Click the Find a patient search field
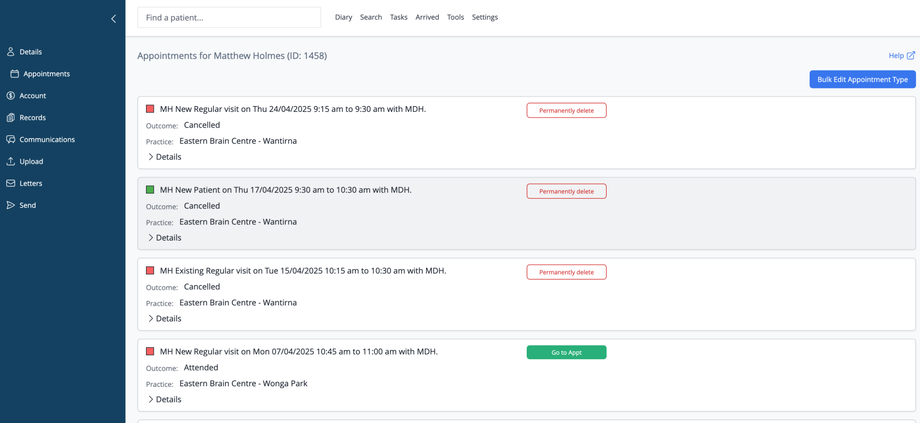Image resolution: width=920 pixels, height=423 pixels. coord(229,17)
